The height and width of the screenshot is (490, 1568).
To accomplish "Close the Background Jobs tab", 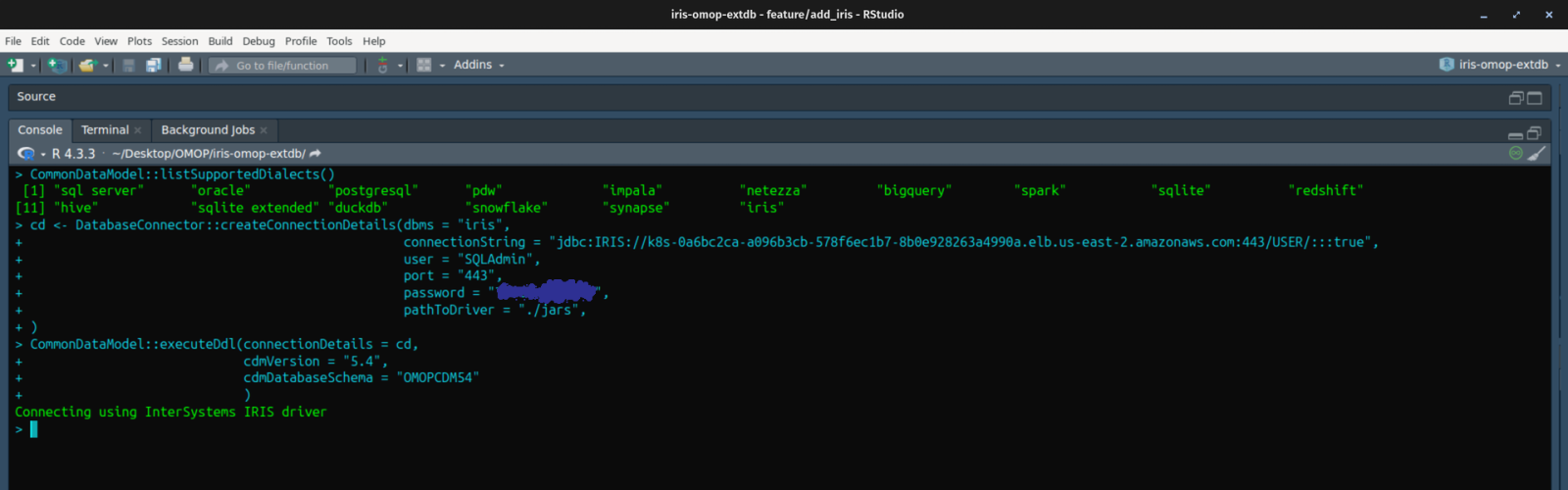I will [264, 130].
